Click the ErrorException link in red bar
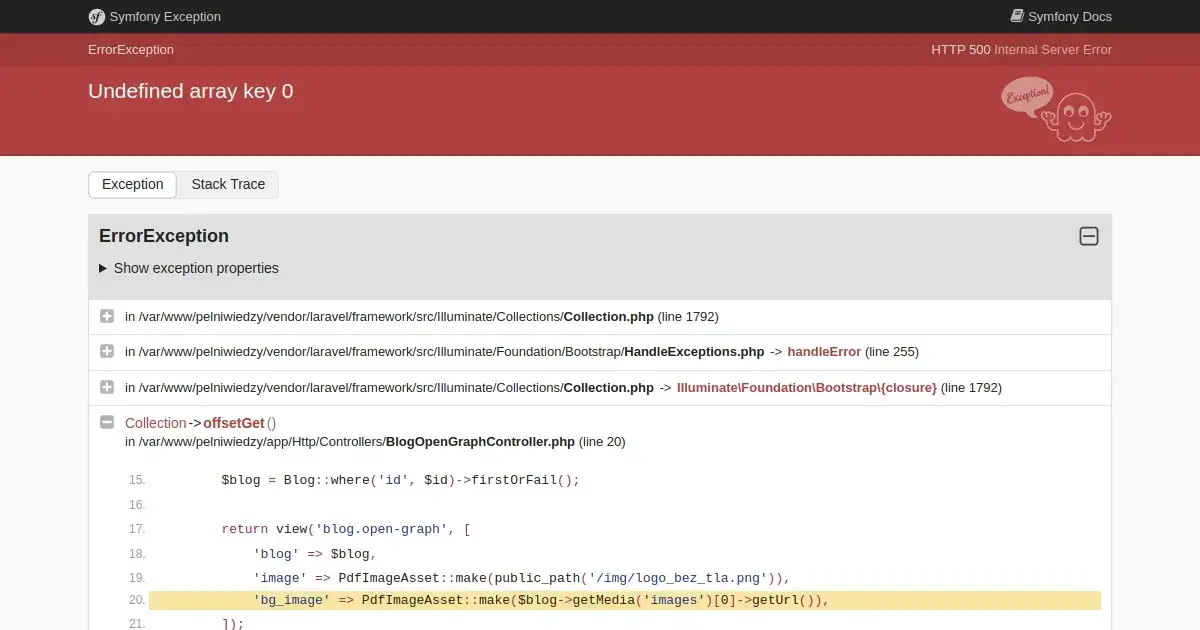The height and width of the screenshot is (630, 1200). [x=130, y=49]
